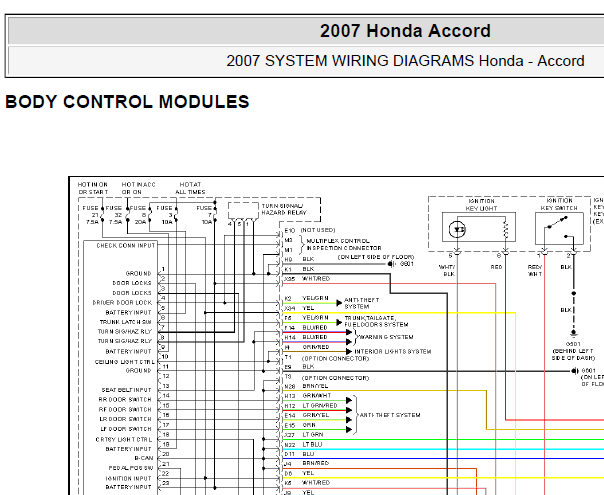
Task: Click the "TRUNK/TAILGATE, FUEL DOORS SYSTEM" reference
Action: pyautogui.click(x=376, y=321)
